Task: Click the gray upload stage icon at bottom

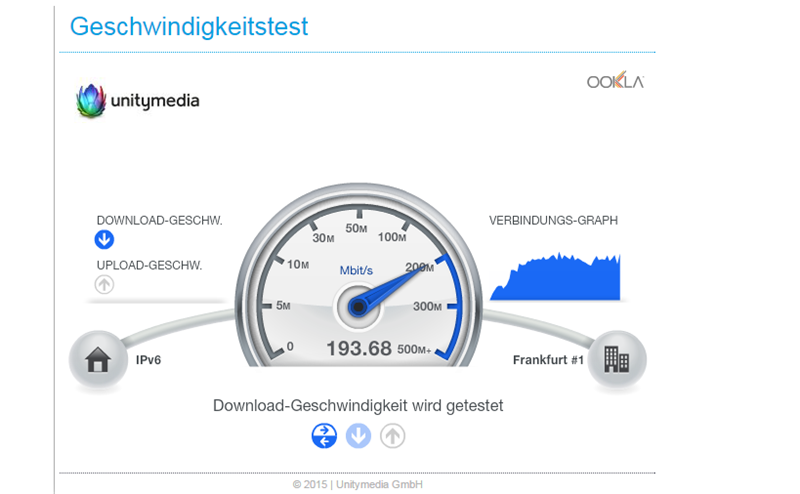Action: (x=393, y=435)
